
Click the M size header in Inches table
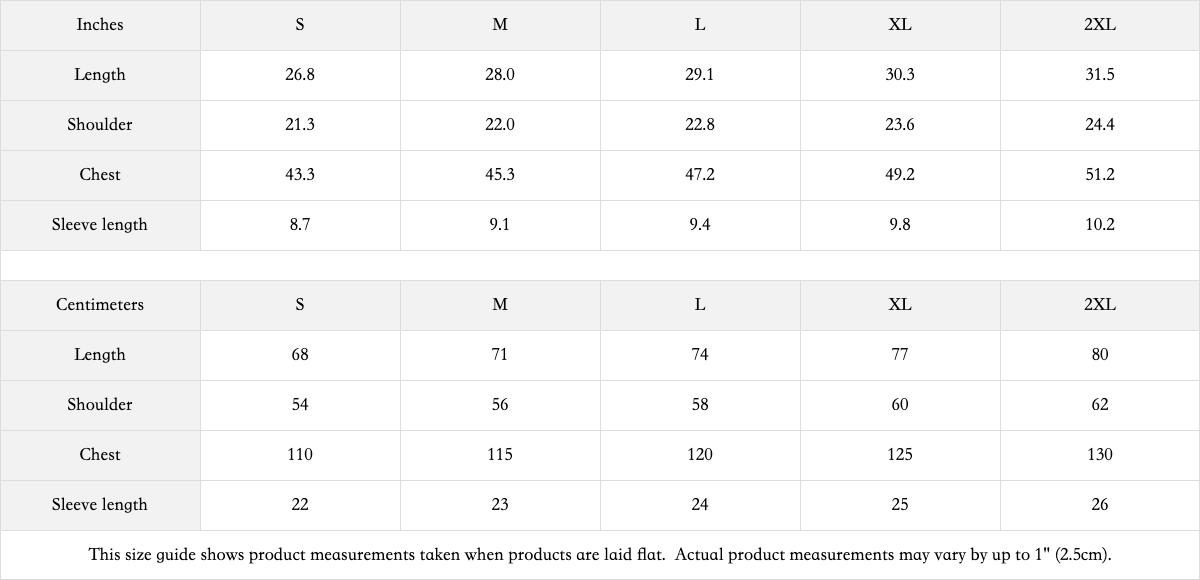pyautogui.click(x=500, y=25)
